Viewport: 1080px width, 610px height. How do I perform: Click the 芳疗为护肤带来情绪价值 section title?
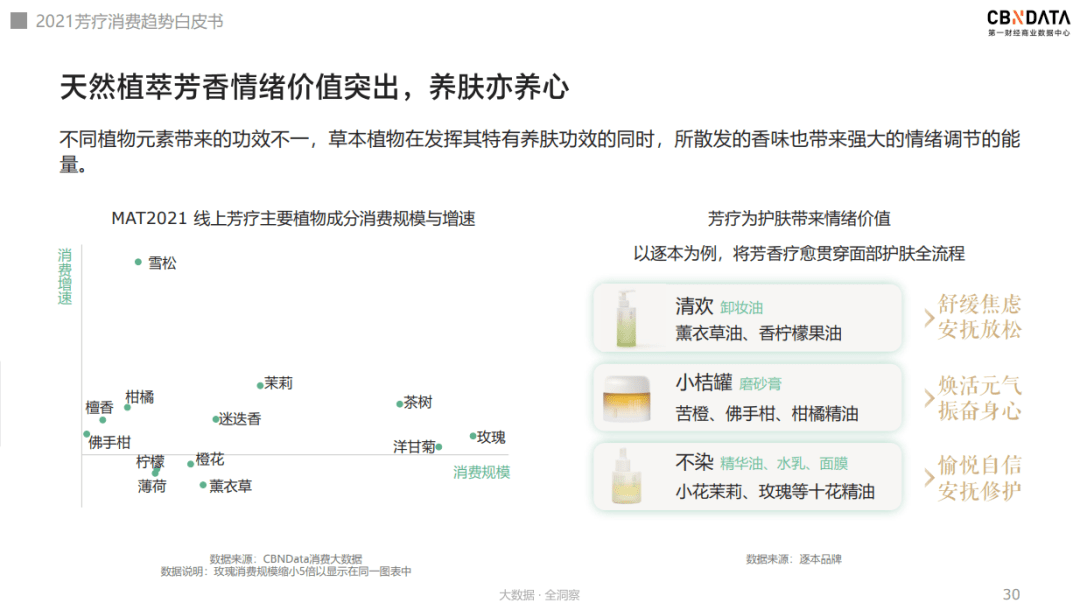[x=800, y=216]
